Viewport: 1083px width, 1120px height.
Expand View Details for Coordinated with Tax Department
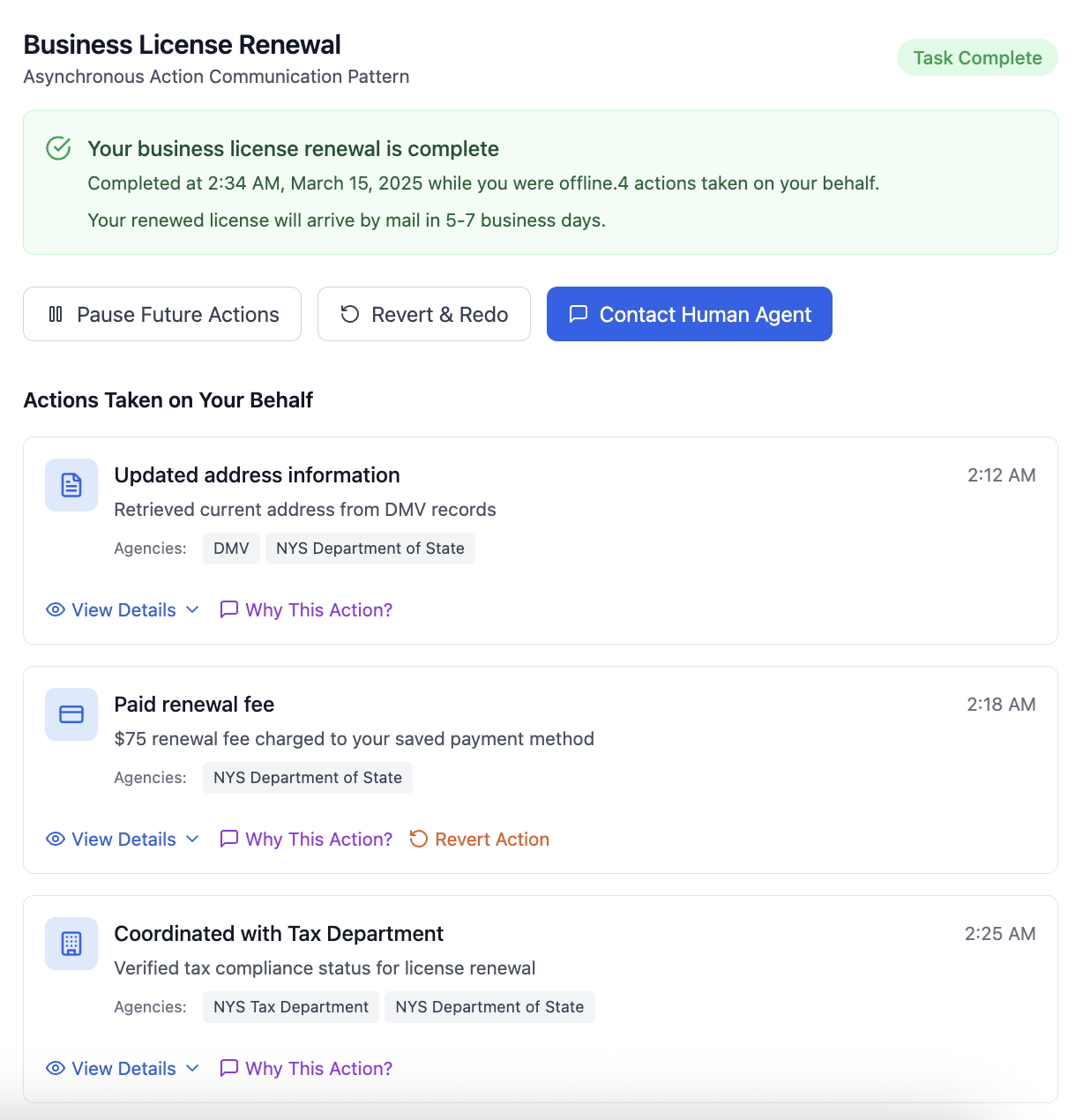point(123,1068)
